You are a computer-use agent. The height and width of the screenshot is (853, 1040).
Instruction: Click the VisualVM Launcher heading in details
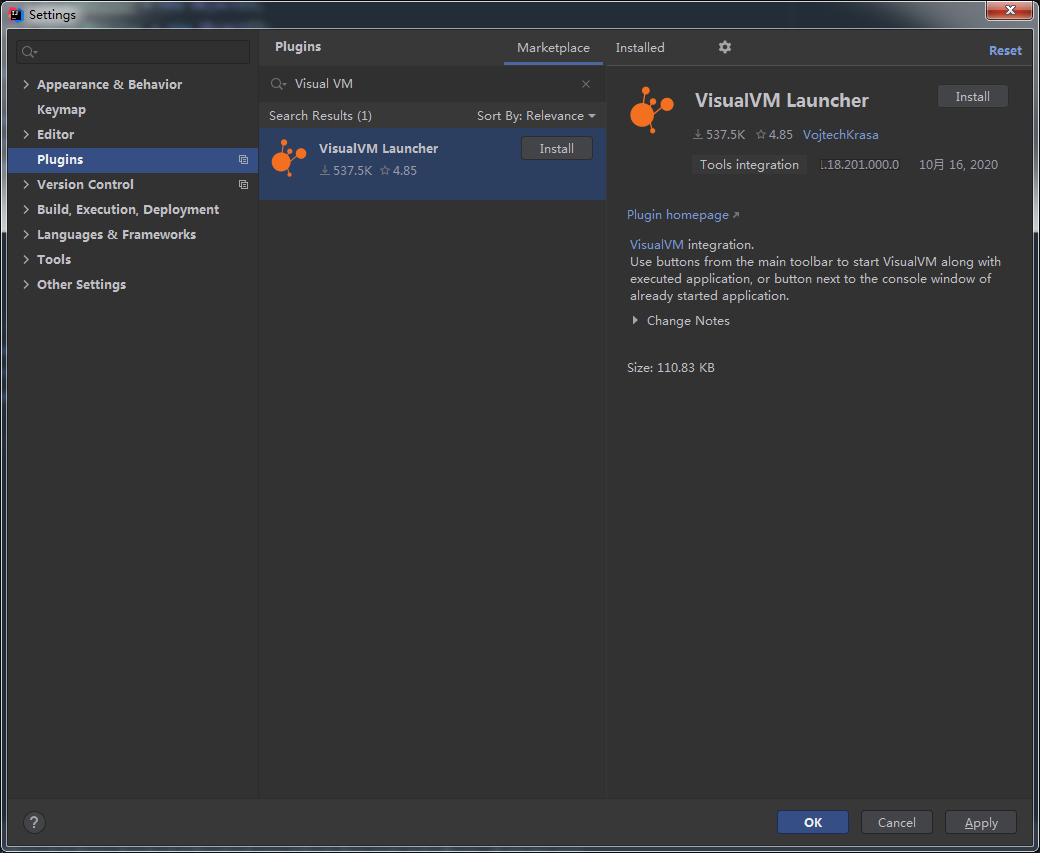pos(781,100)
